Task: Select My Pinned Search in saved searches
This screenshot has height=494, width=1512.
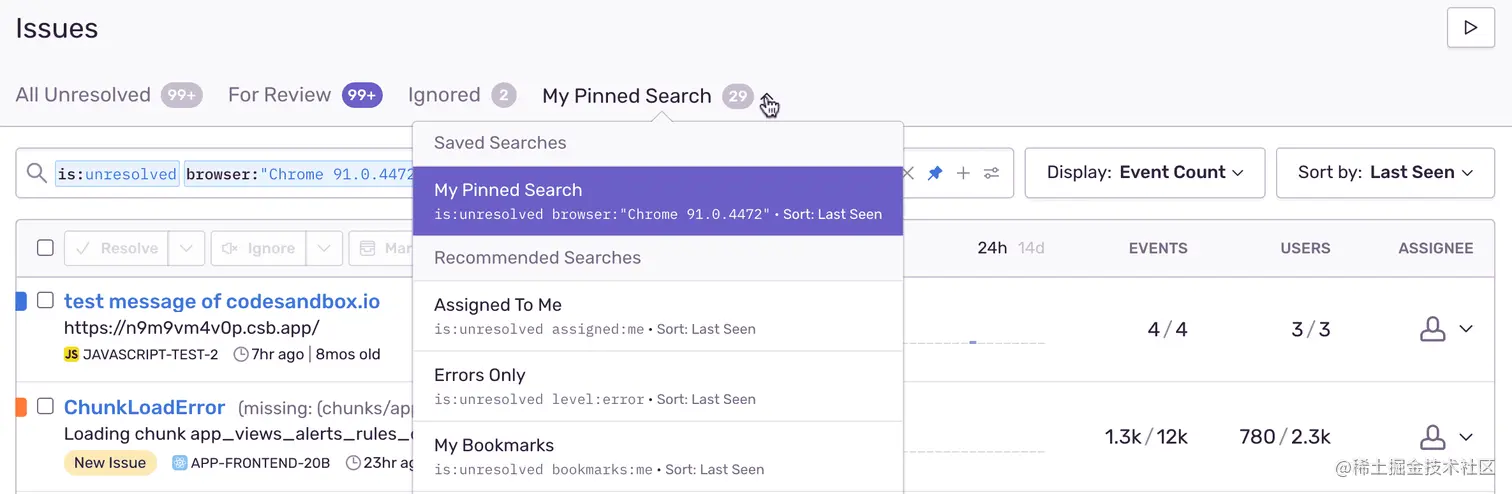Action: pos(658,201)
